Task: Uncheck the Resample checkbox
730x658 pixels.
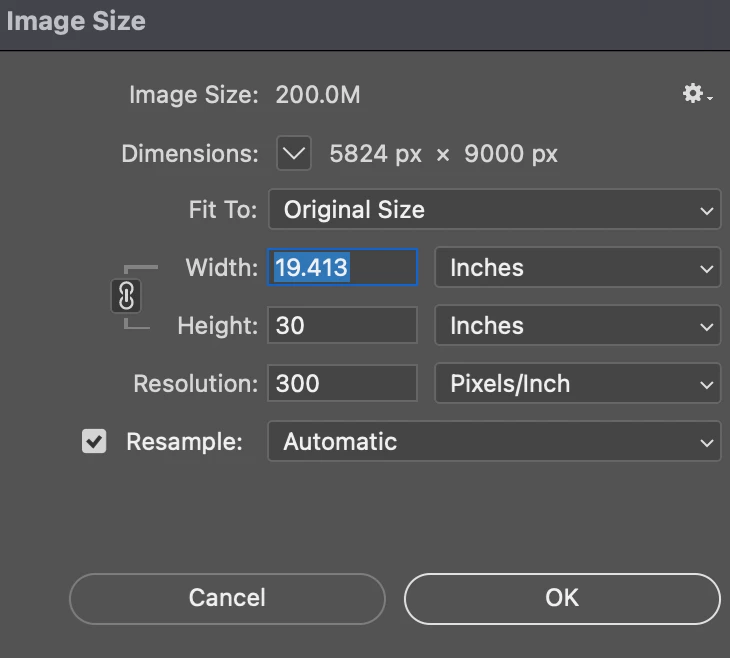Action: pyautogui.click(x=94, y=442)
